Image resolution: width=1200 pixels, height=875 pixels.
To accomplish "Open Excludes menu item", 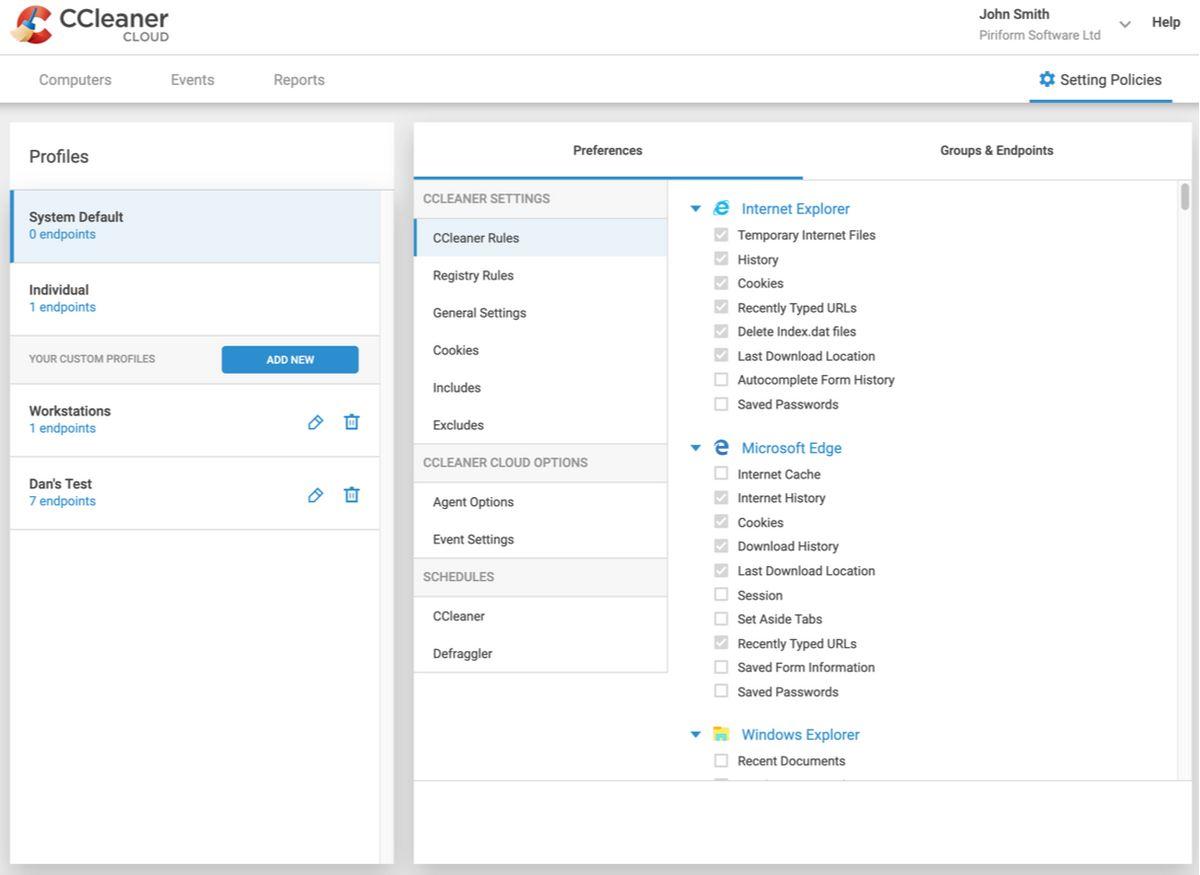I will click(540, 425).
